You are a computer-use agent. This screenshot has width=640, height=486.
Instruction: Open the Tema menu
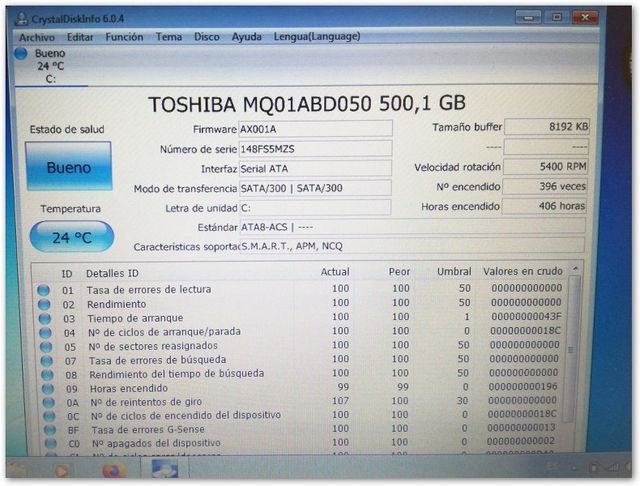(x=169, y=37)
